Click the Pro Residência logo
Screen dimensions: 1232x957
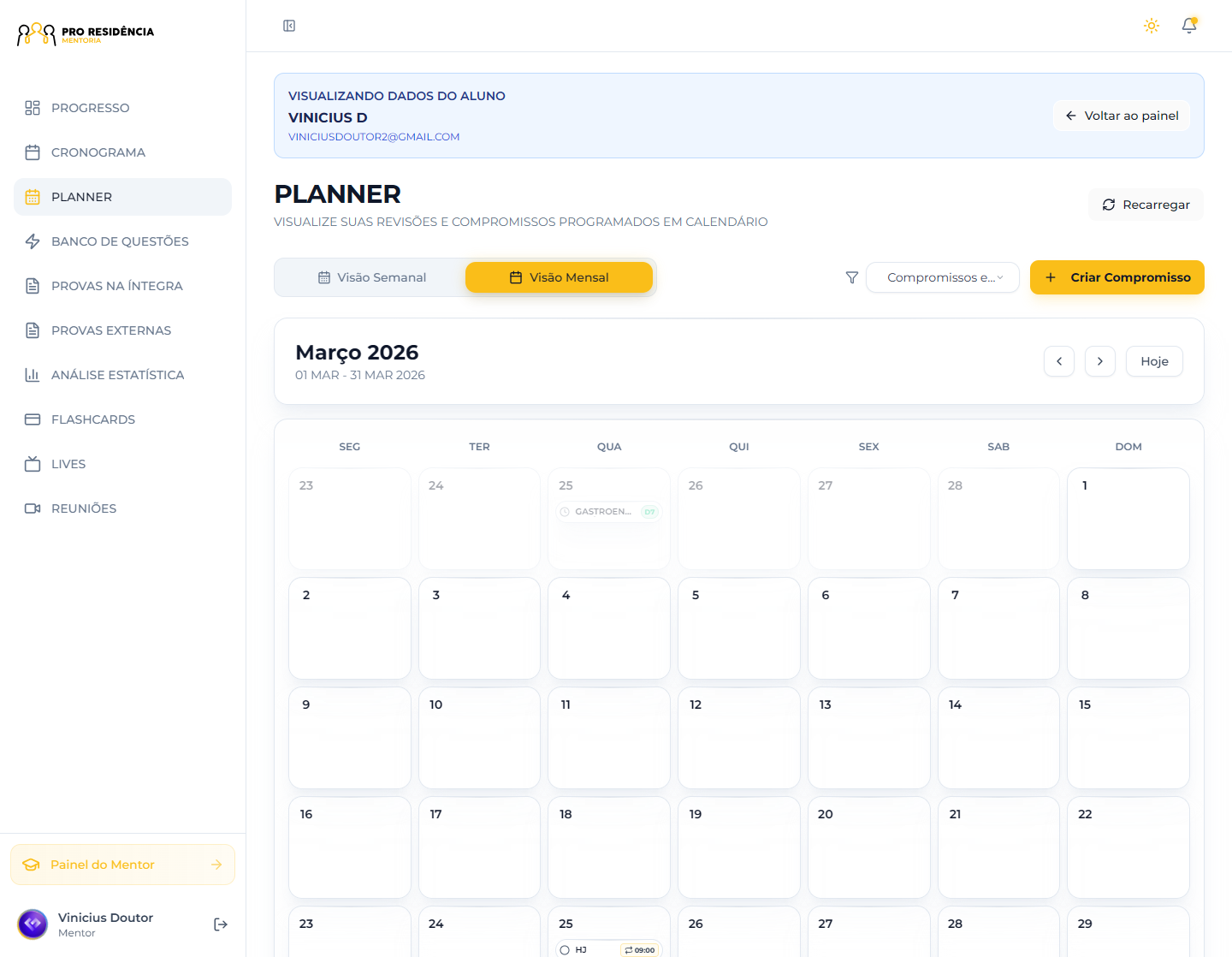(x=86, y=34)
